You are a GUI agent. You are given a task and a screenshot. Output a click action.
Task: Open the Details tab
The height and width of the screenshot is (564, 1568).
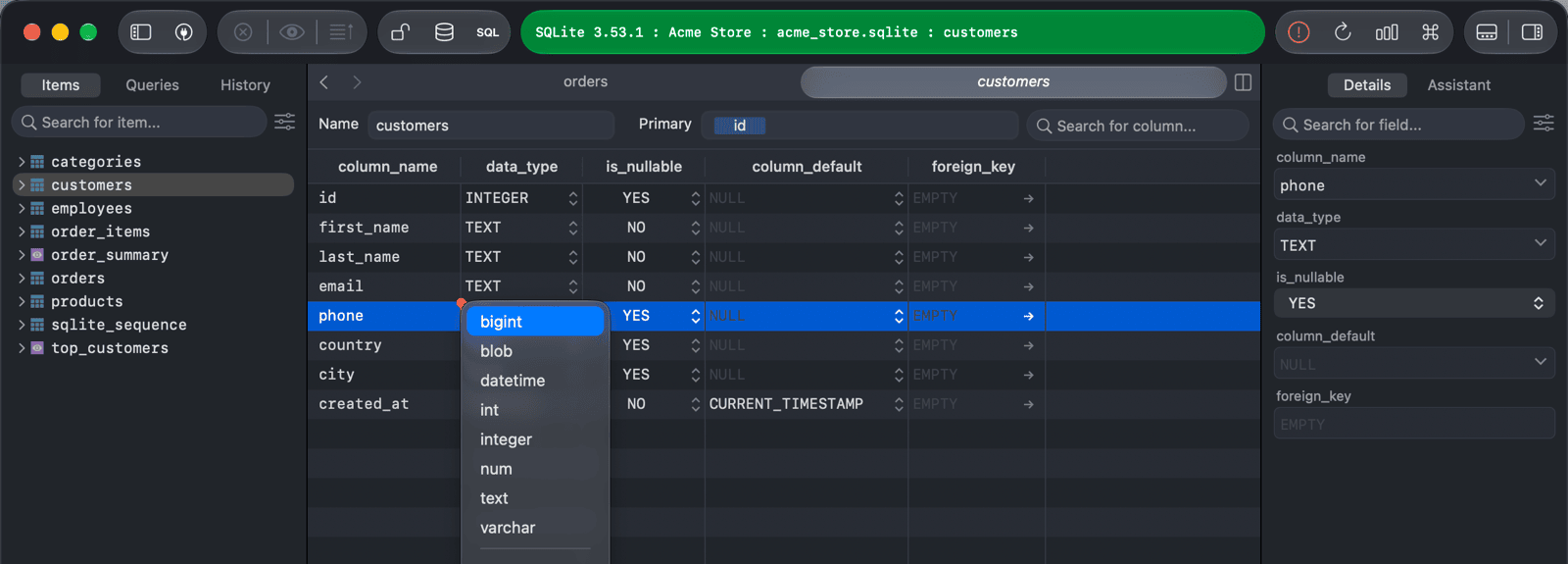(1367, 85)
